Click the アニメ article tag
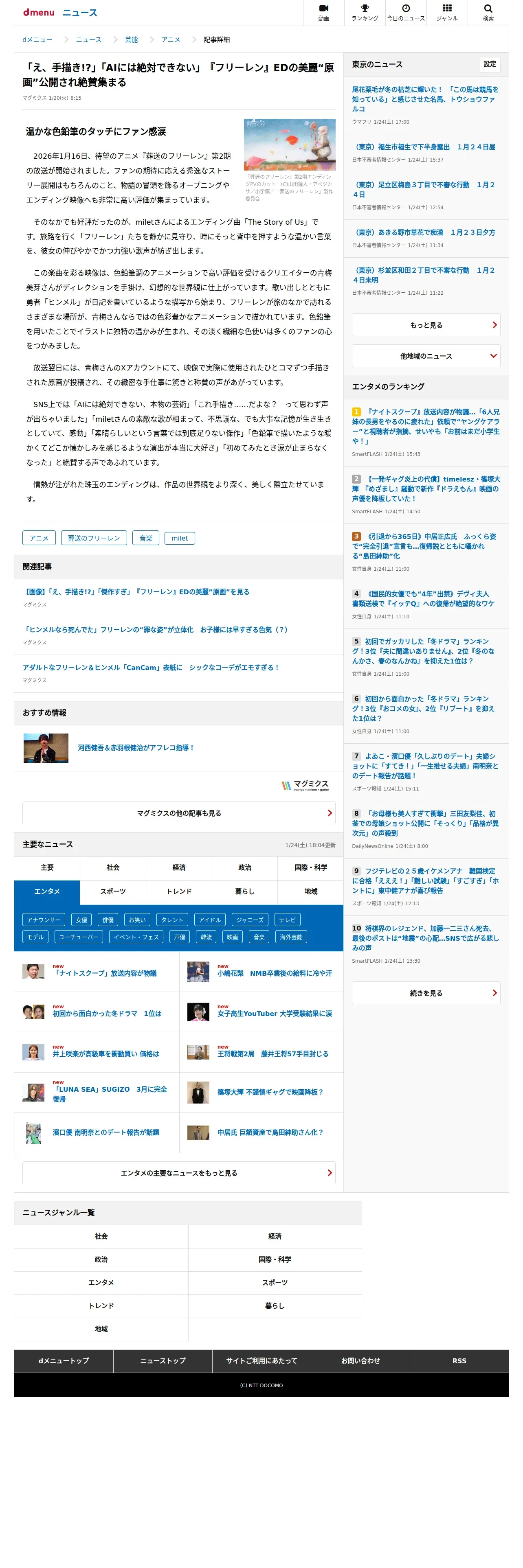523x1568 pixels. [39, 538]
